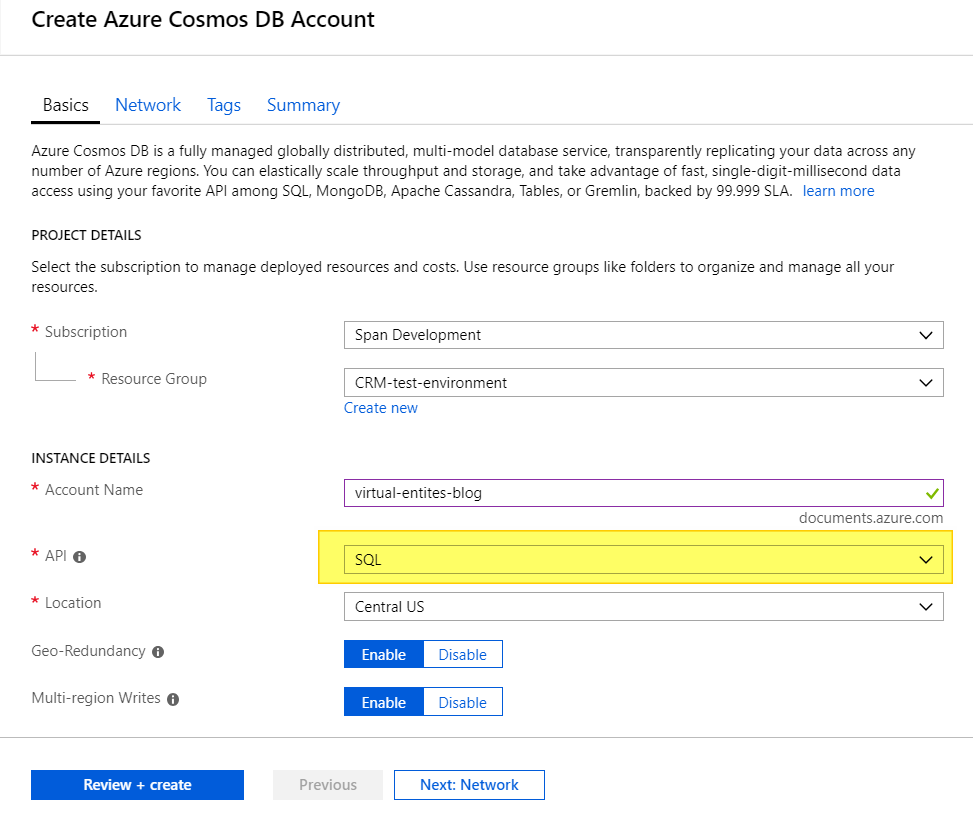The image size is (973, 814).
Task: Click the API info icon
Action: pyautogui.click(x=79, y=557)
